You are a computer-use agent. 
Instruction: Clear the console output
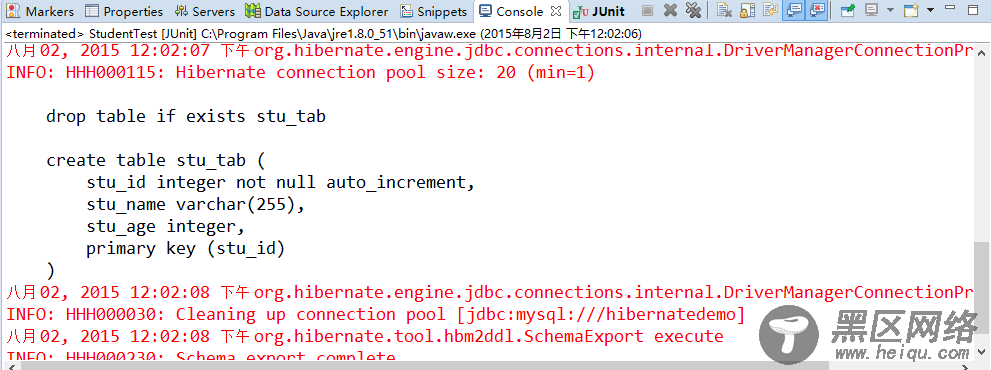click(x=724, y=10)
